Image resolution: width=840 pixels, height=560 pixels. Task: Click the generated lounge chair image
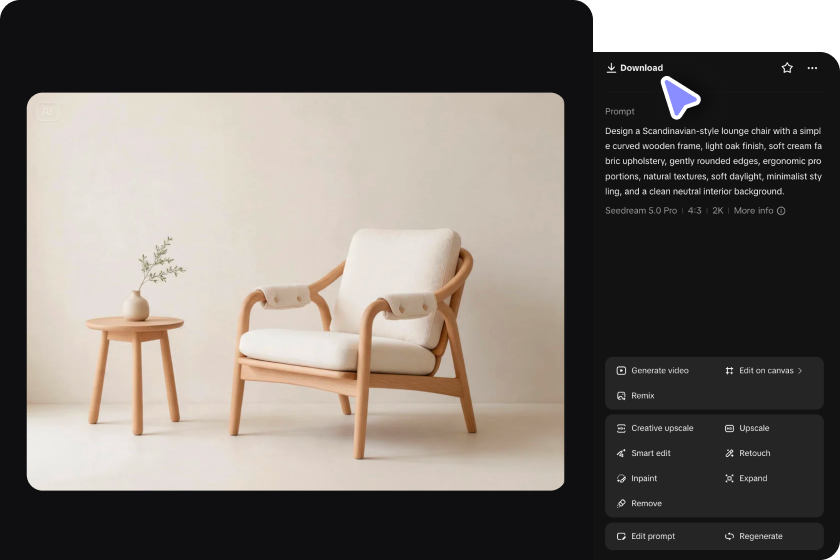[x=295, y=292]
